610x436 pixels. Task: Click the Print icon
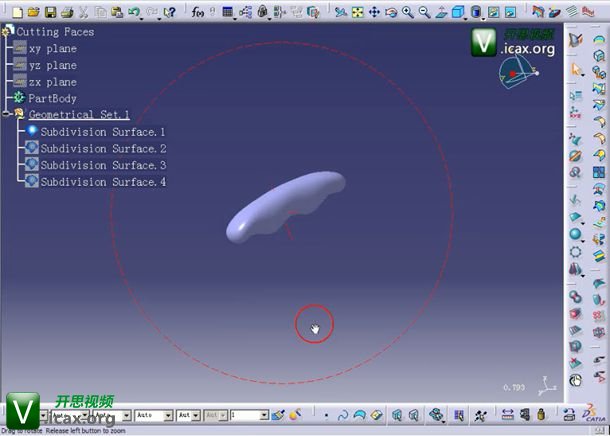(66, 13)
